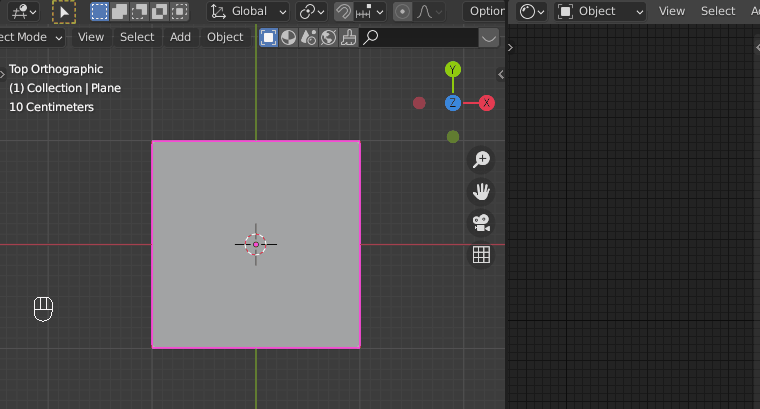Screen dimensions: 760x409
Task: Click the magnifier search field
Action: [x=419, y=37]
